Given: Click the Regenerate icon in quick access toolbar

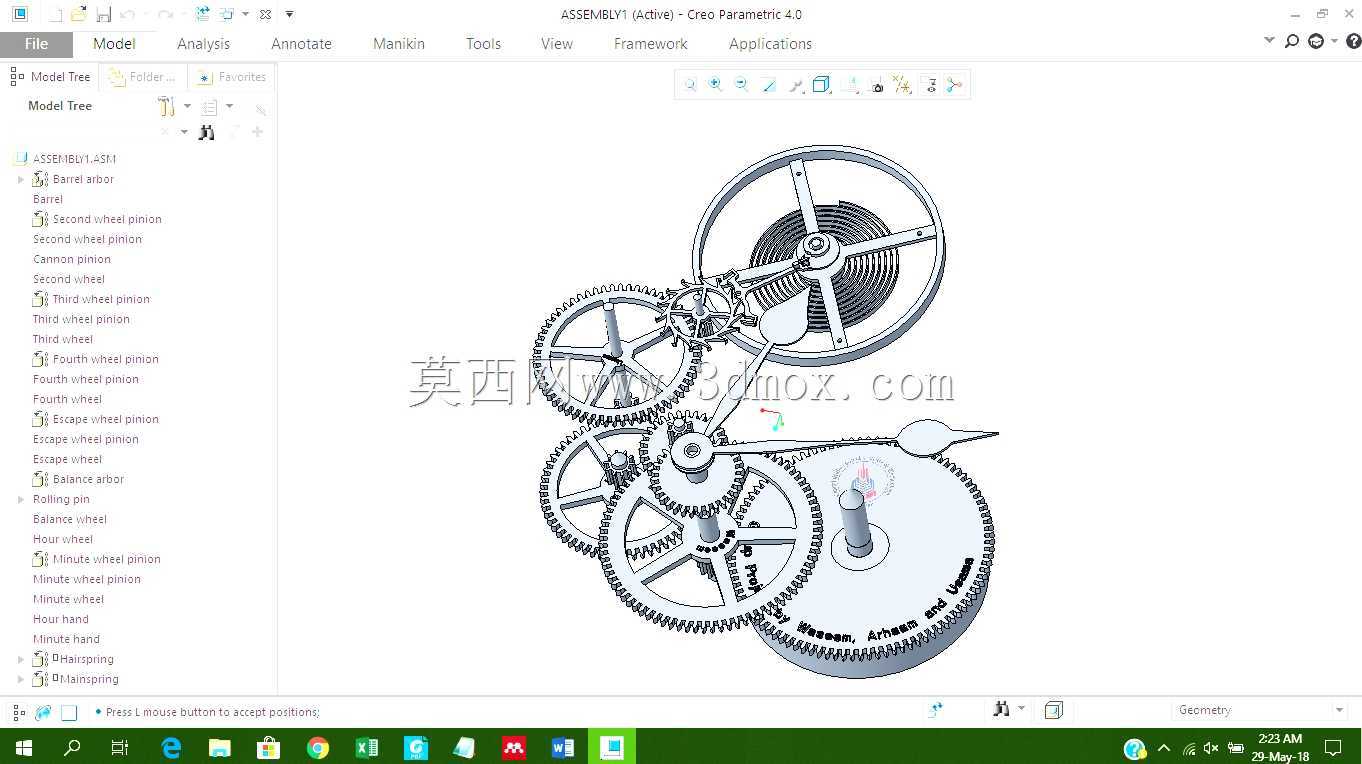Looking at the screenshot, I should coord(203,15).
